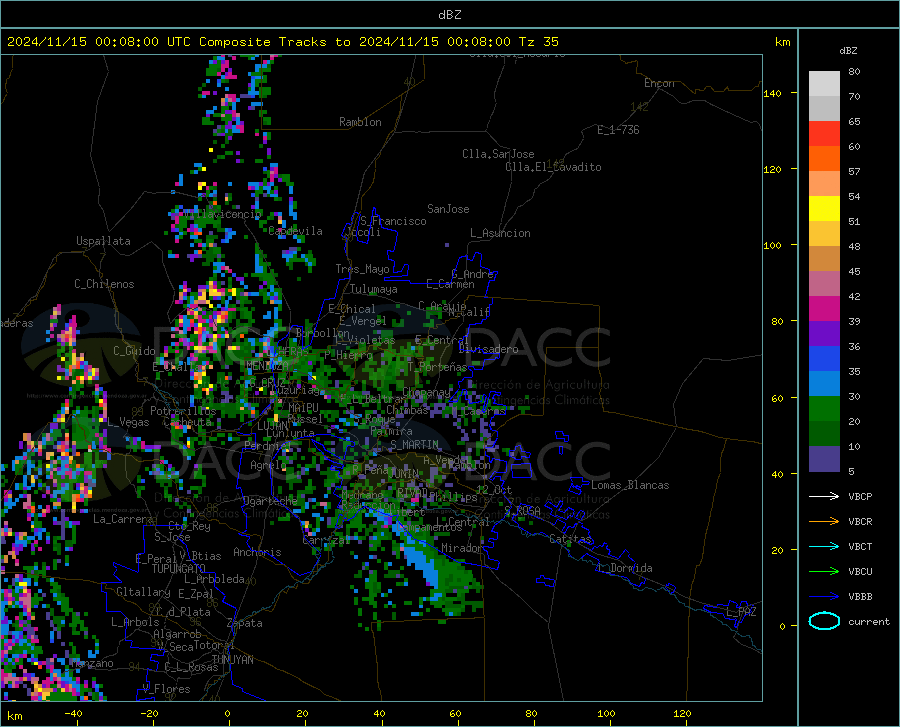Click the 120 km label on bottom axis
Image resolution: width=900 pixels, height=727 pixels.
point(682,714)
